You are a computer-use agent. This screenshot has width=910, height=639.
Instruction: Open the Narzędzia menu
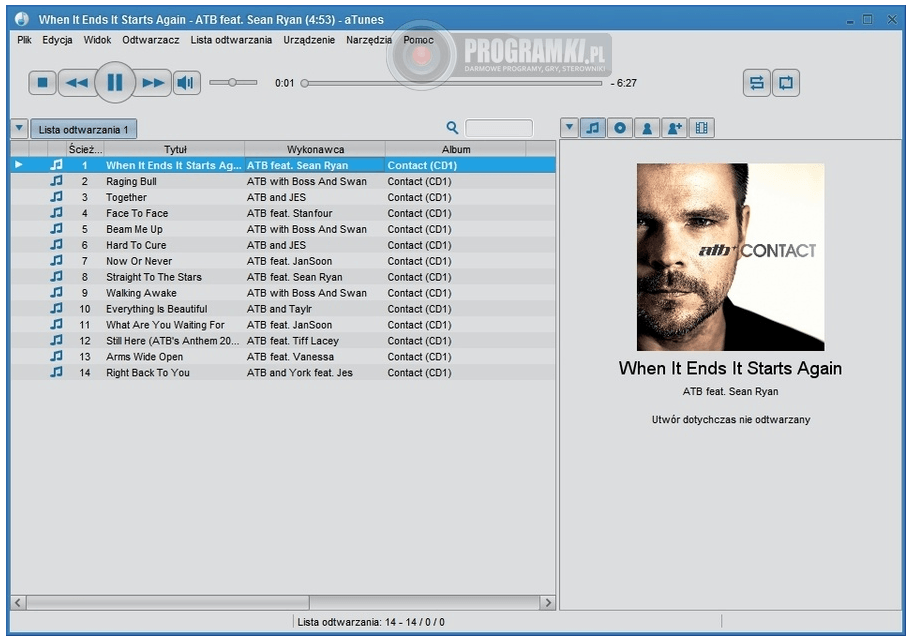[369, 40]
